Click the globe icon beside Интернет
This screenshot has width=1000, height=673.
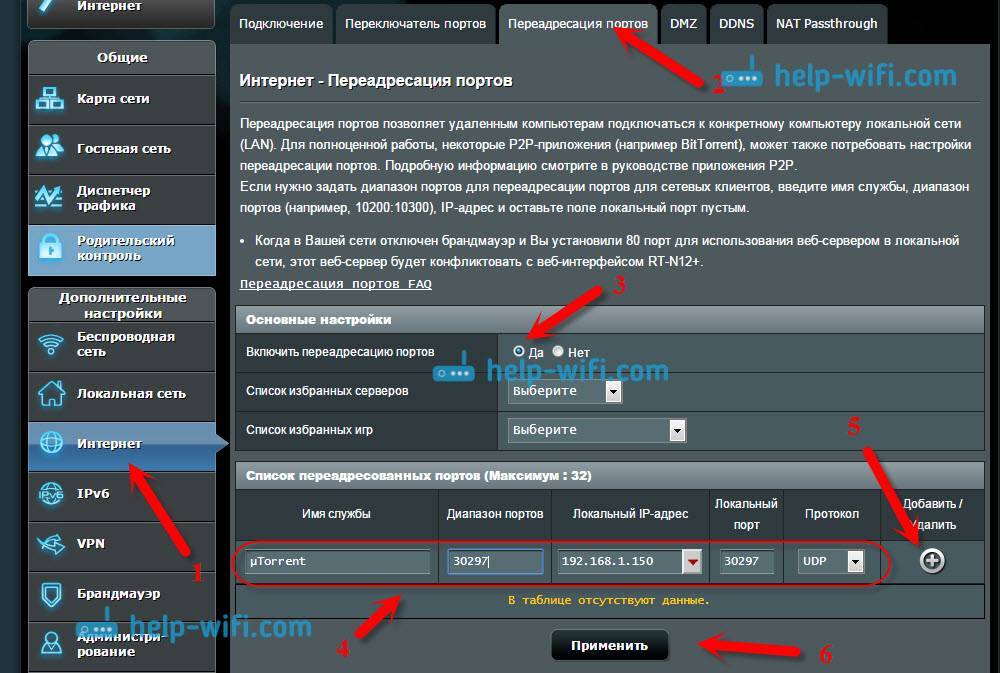pos(51,442)
